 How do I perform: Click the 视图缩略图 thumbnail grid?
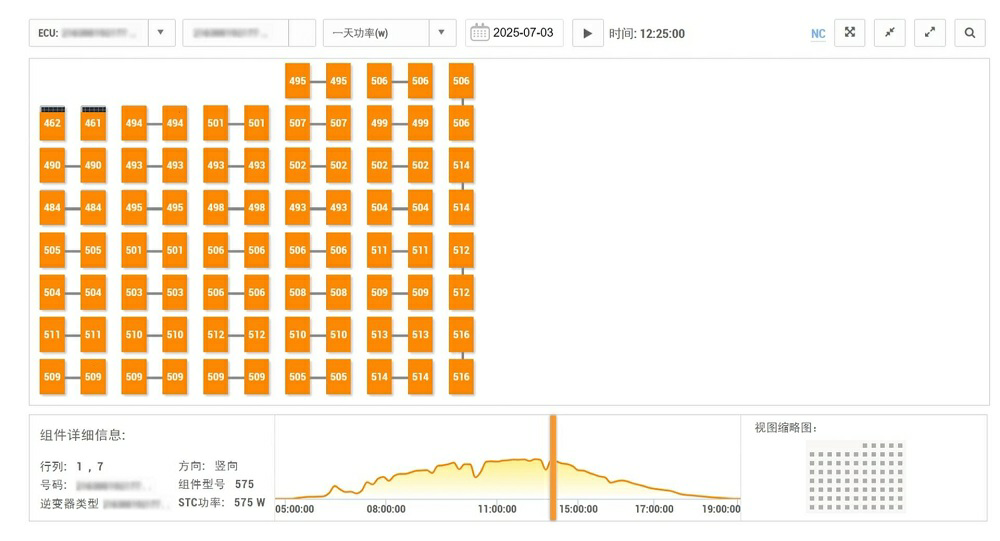coord(855,476)
